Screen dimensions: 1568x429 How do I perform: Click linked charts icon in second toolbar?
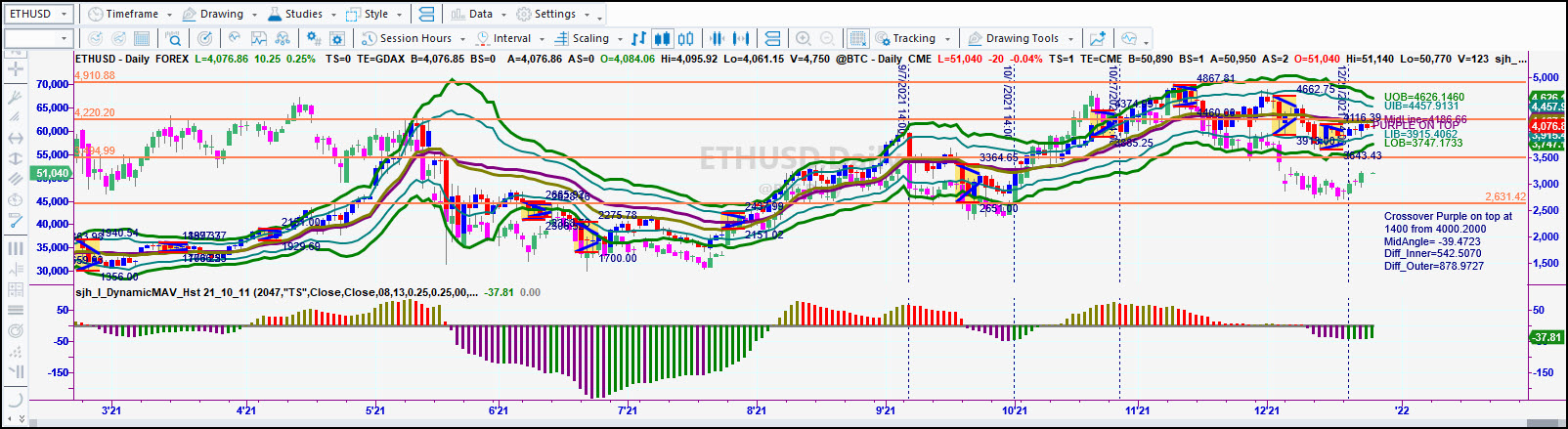772,38
